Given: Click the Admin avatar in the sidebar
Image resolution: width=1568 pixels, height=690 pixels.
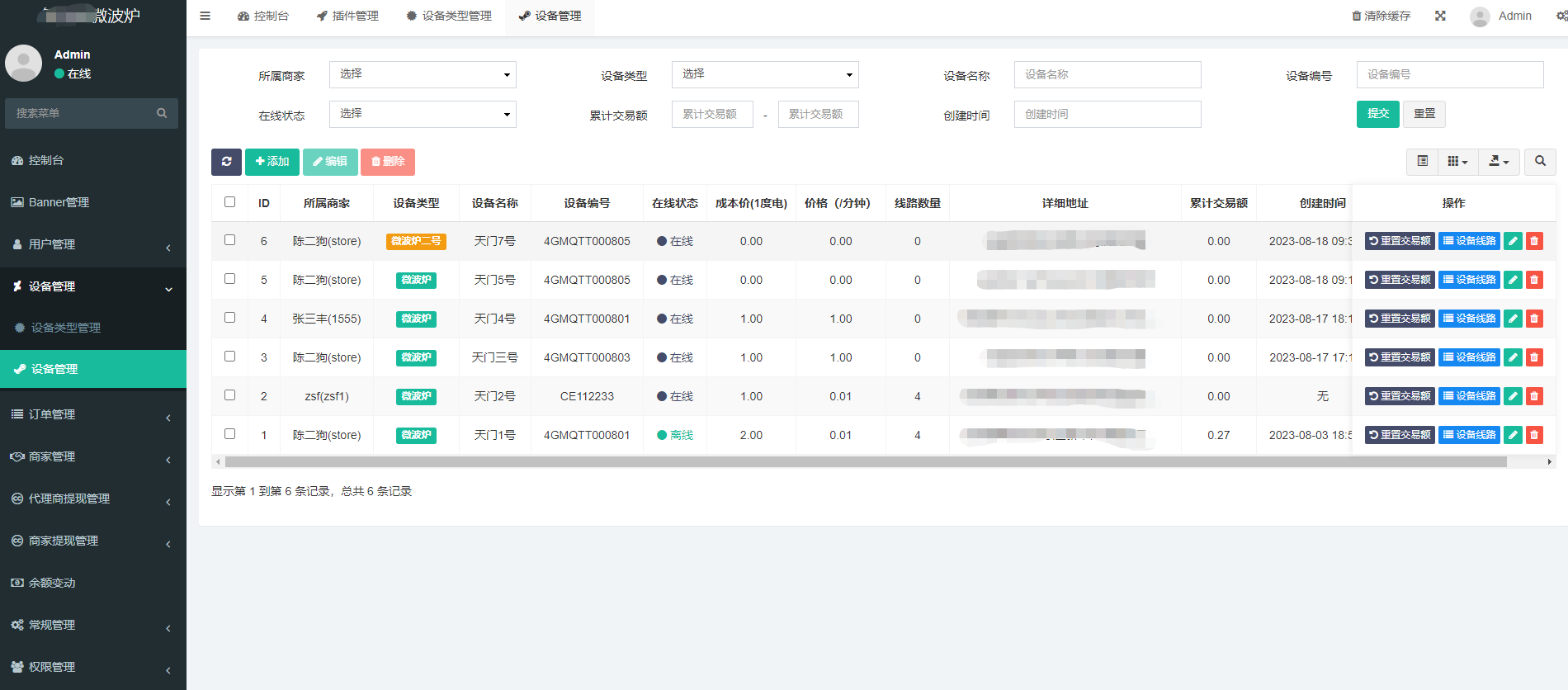Looking at the screenshot, I should 24,64.
